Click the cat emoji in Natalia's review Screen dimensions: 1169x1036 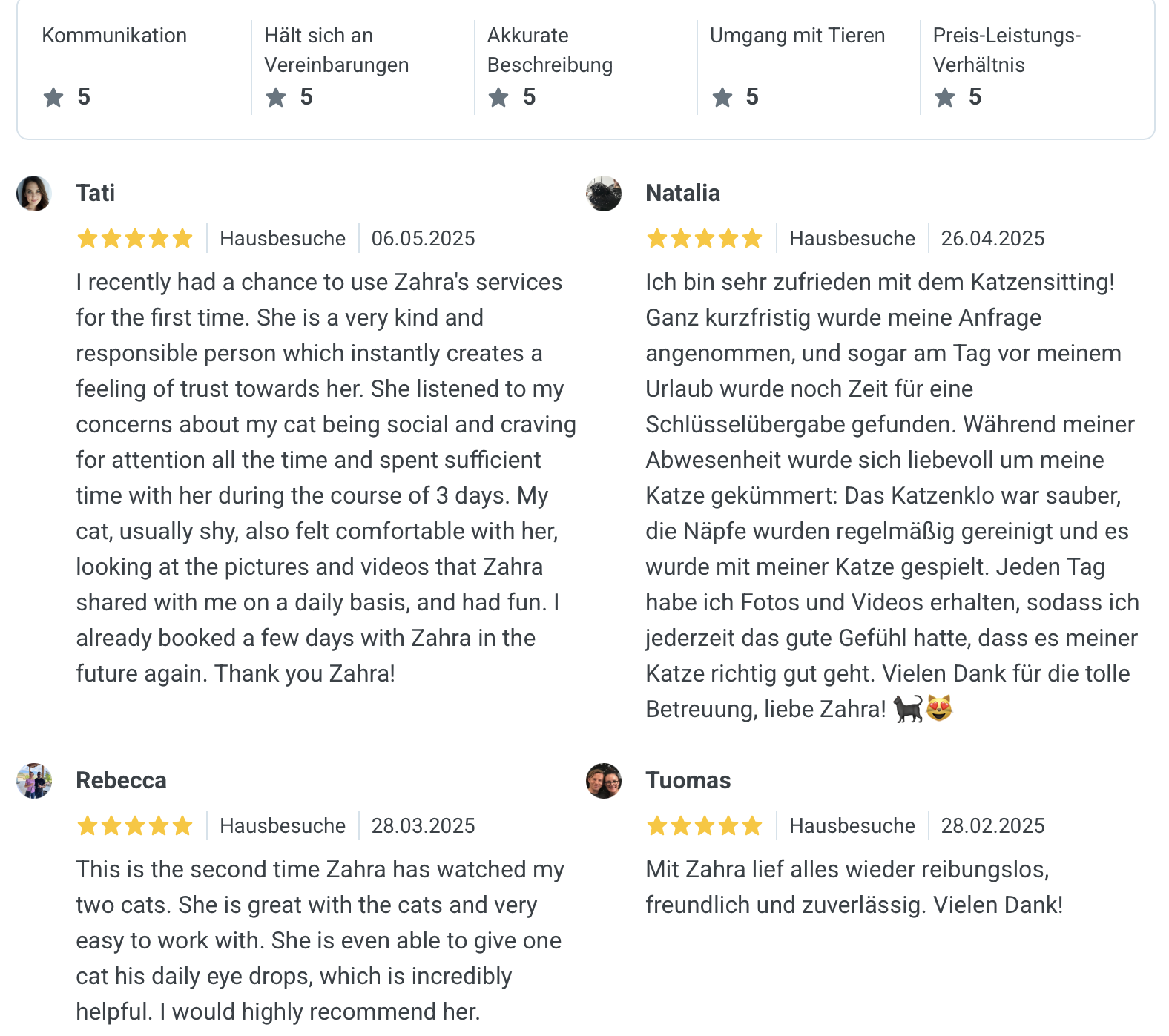[907, 709]
